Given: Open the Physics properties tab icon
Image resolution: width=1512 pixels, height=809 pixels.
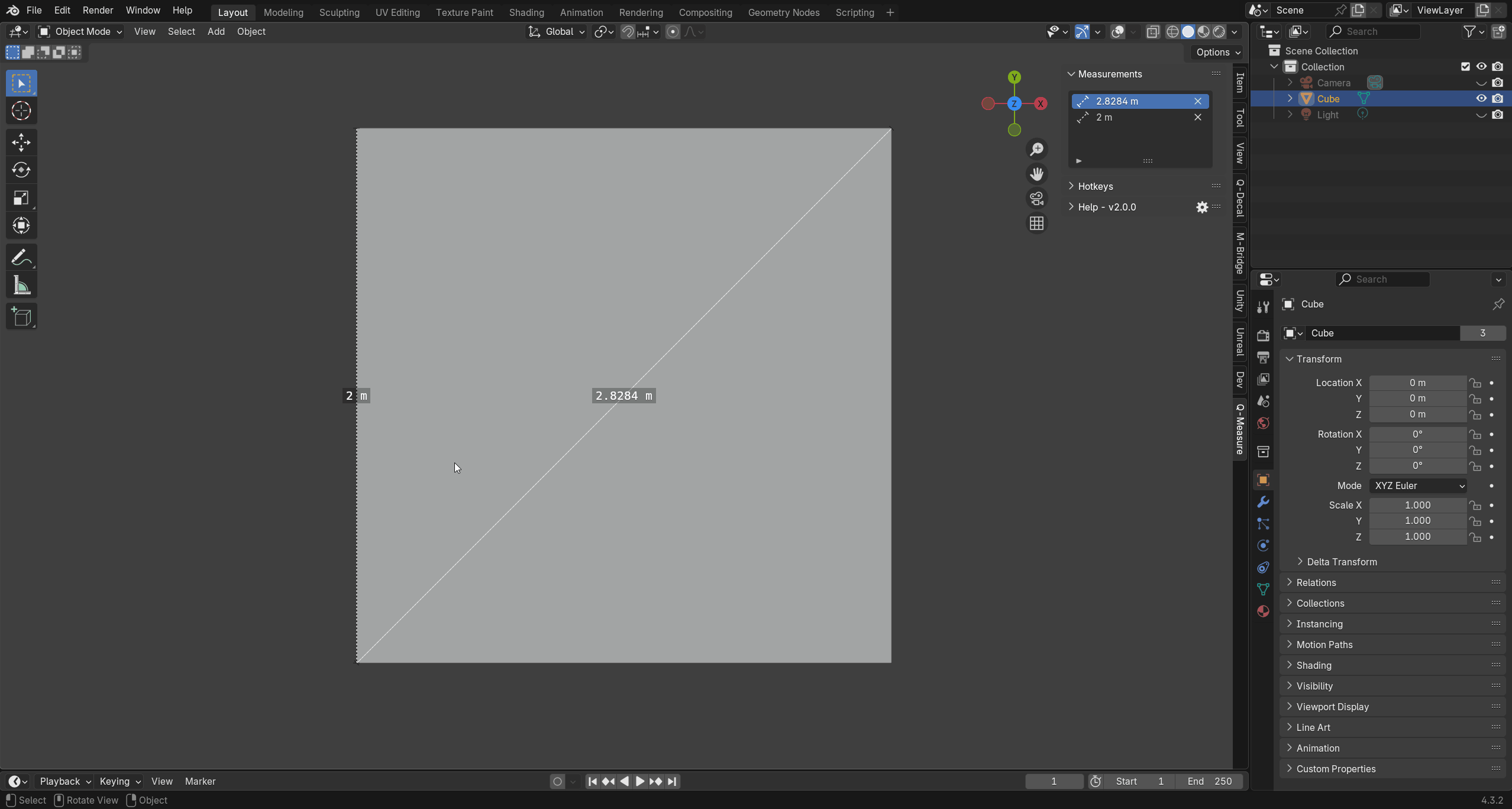Looking at the screenshot, I should tap(1263, 546).
